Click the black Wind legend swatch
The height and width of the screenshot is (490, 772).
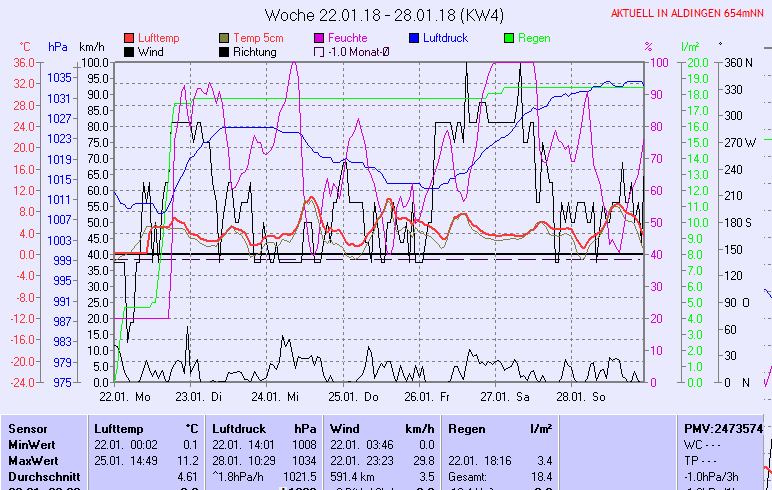[129, 52]
